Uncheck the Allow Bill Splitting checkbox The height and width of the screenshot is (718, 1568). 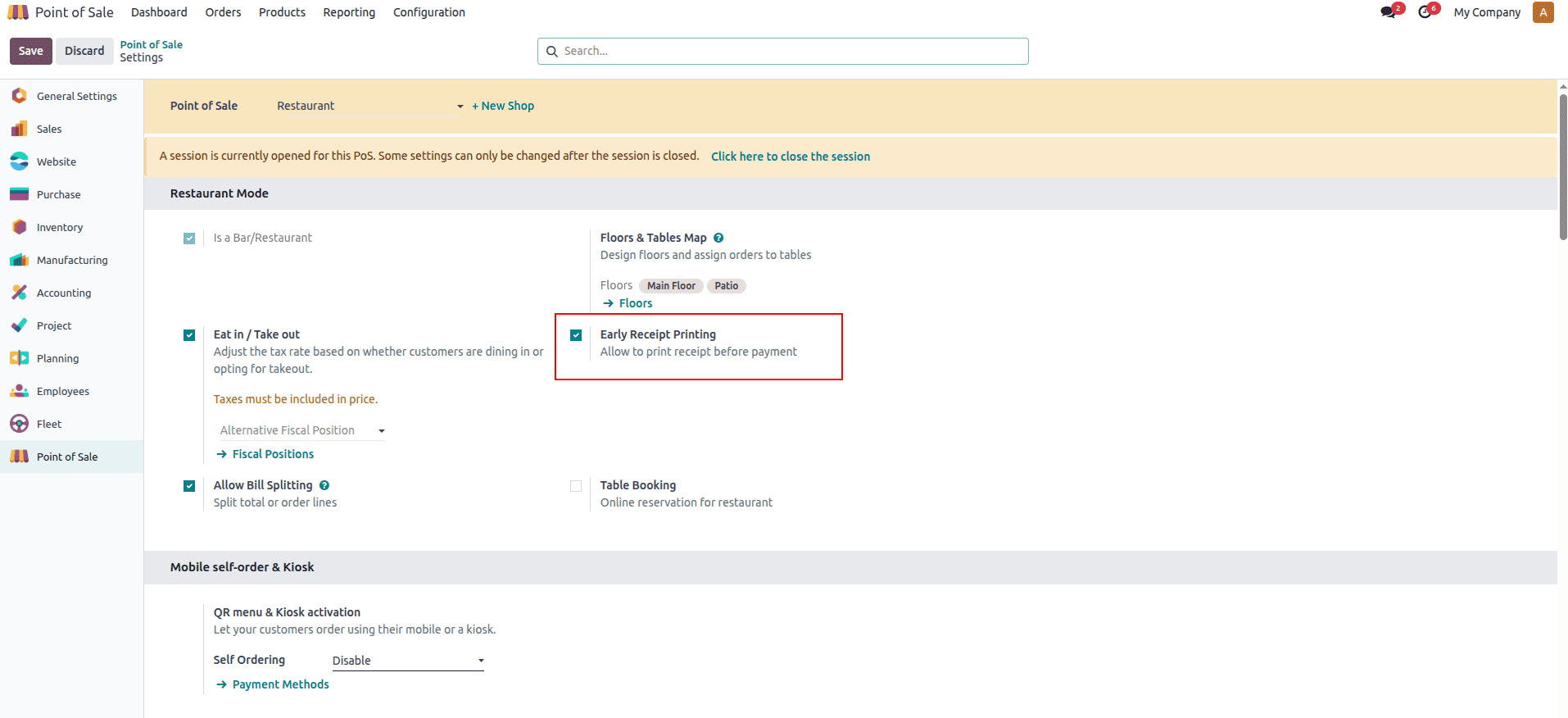click(189, 486)
